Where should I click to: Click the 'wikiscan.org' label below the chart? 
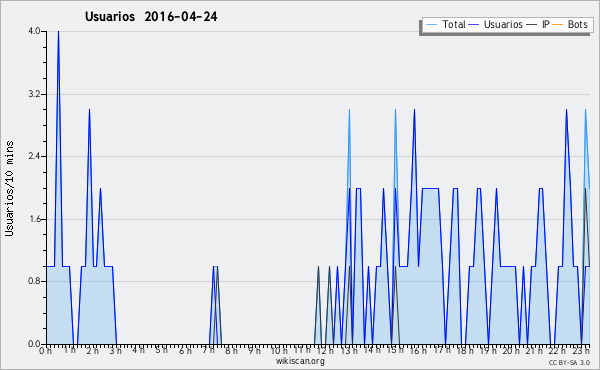coord(300,361)
